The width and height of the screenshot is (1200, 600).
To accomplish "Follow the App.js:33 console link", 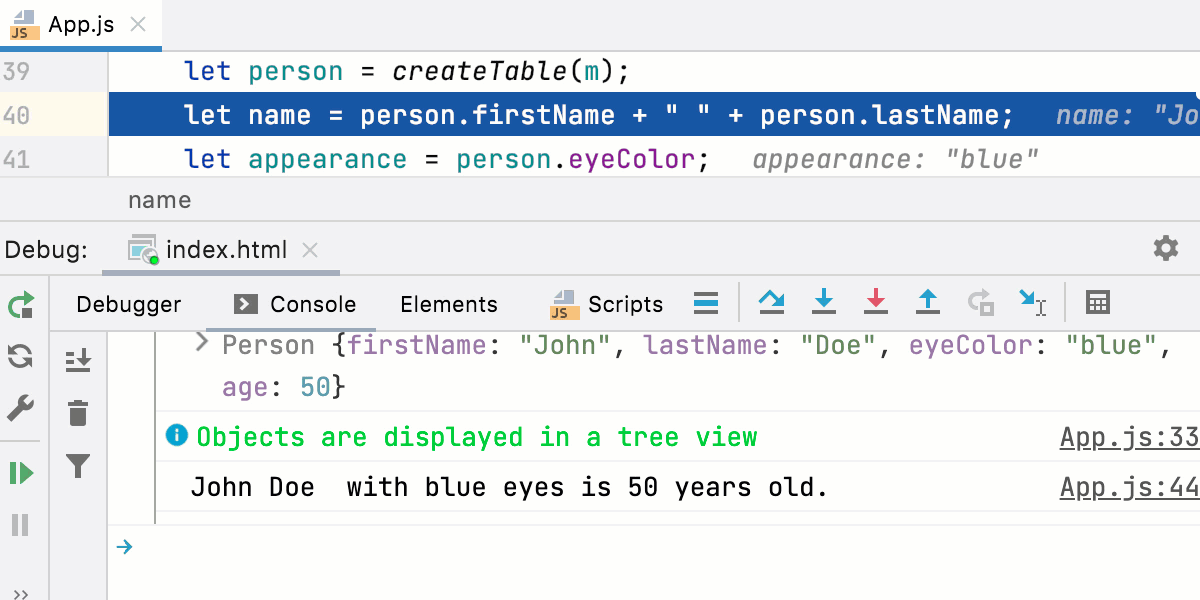I will pyautogui.click(x=1128, y=437).
